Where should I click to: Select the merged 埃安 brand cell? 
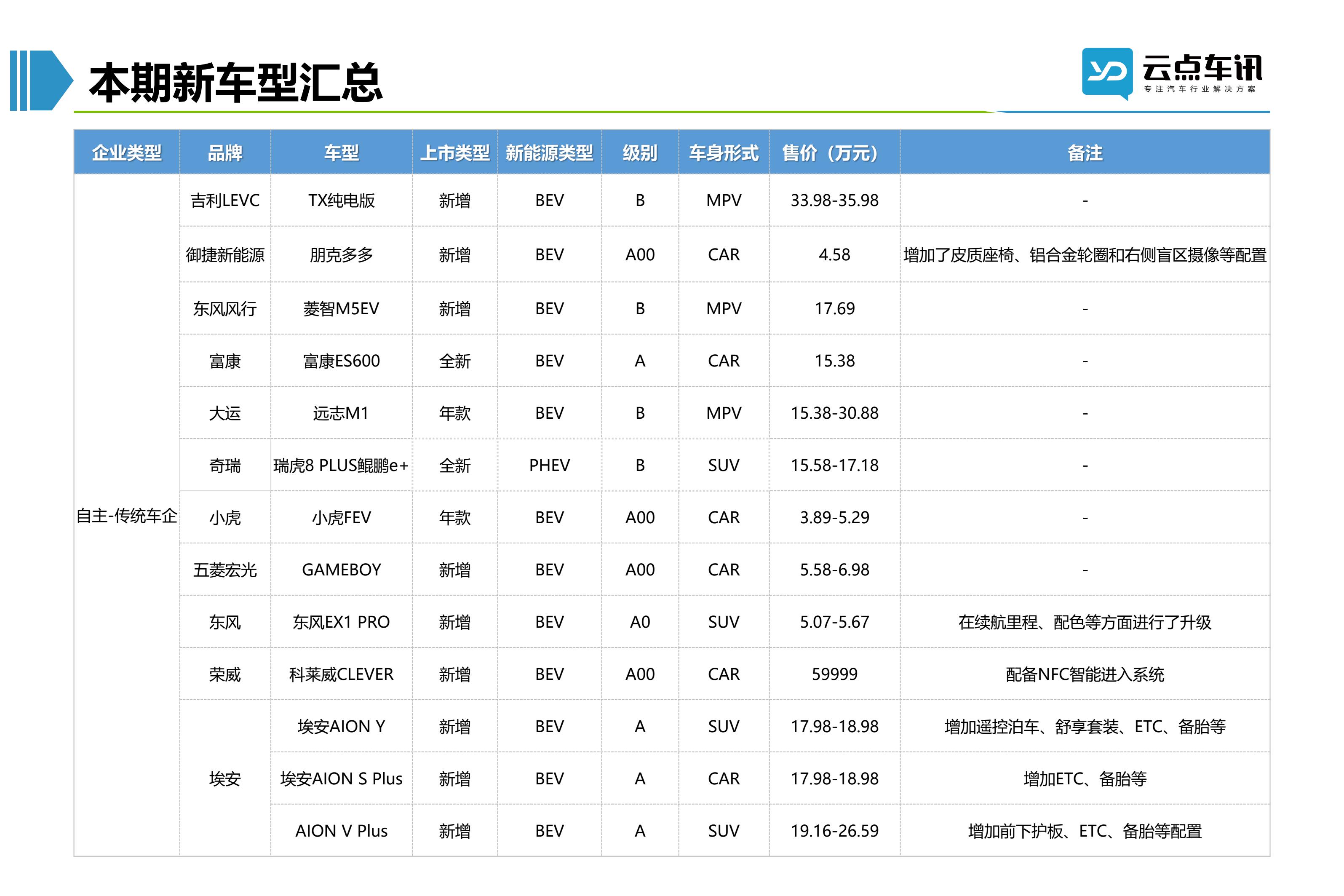pyautogui.click(x=225, y=778)
